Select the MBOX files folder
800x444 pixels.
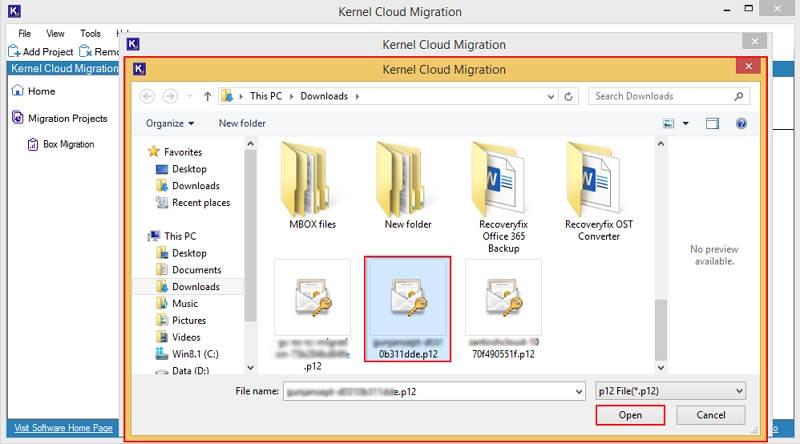click(312, 186)
